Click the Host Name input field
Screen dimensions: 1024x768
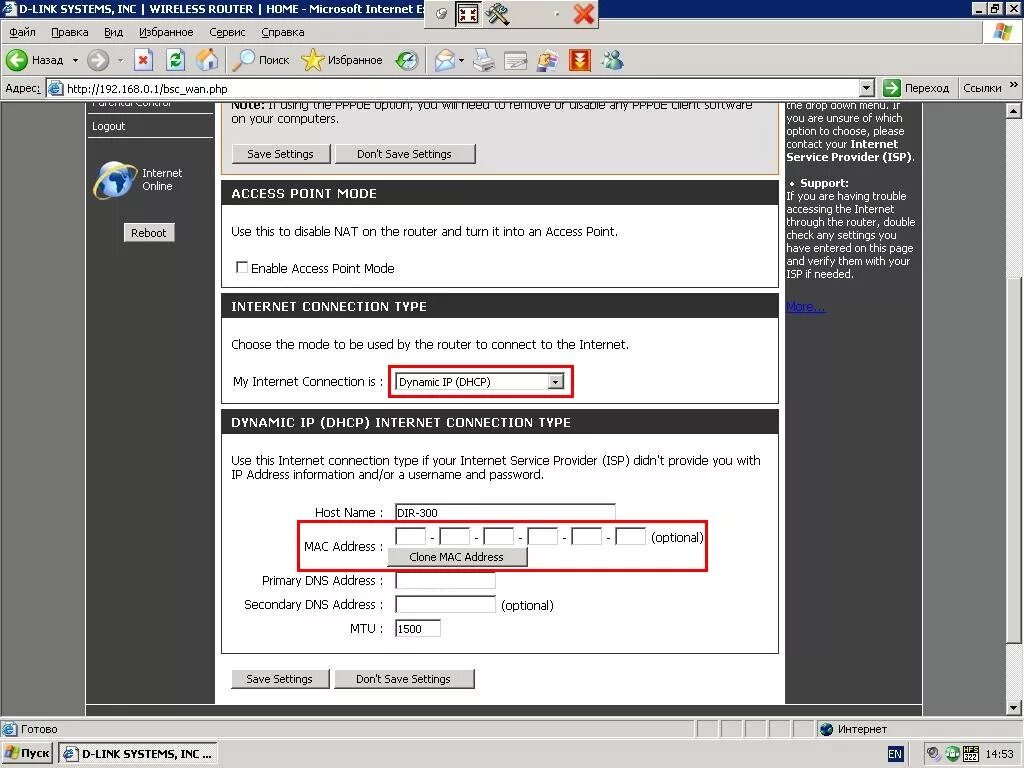pos(505,513)
